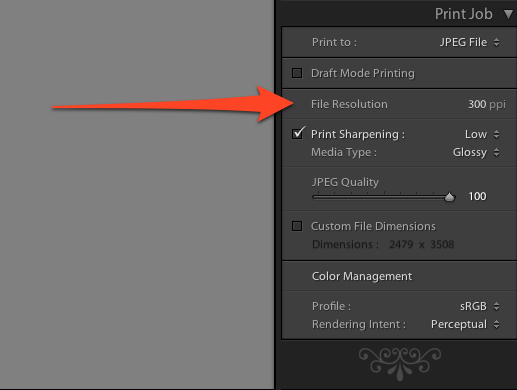This screenshot has height=390, width=517.
Task: Open the Media Type Glossy dropdown
Action: (x=476, y=152)
